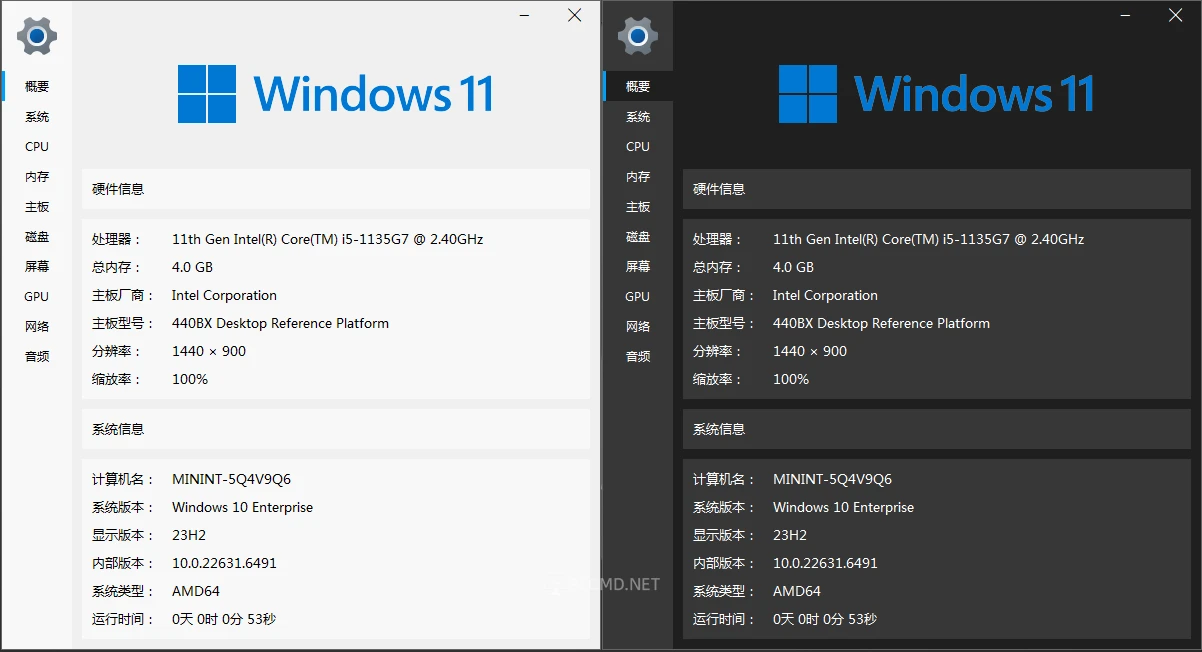Click AMD64 system type in light window
The width and height of the screenshot is (1202, 652).
[x=196, y=592]
